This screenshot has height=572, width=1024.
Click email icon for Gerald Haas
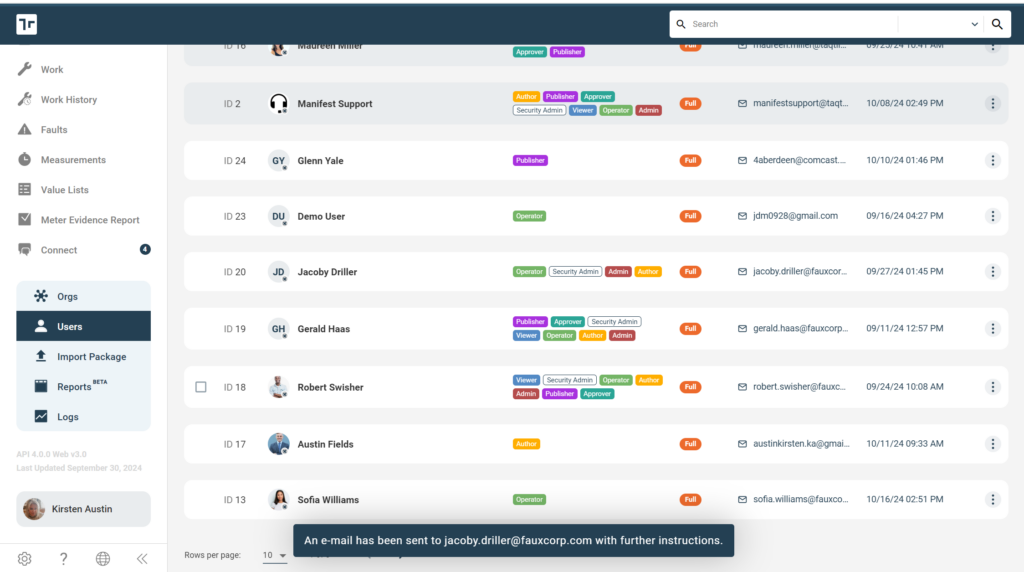742,328
